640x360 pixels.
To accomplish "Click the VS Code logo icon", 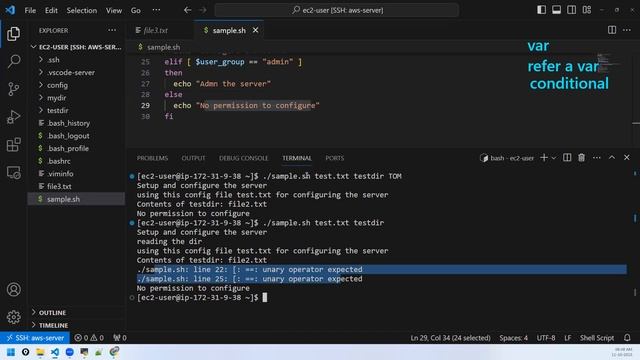I will pyautogui.click(x=10, y=10).
